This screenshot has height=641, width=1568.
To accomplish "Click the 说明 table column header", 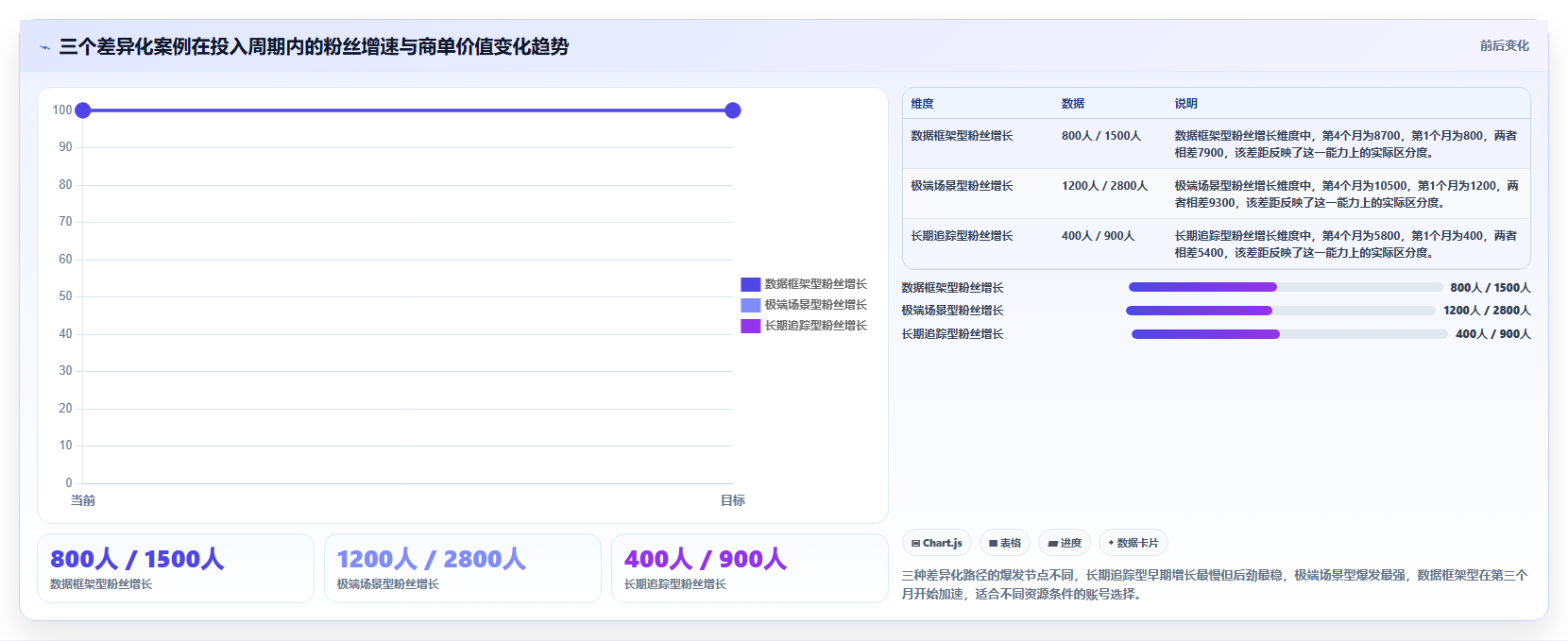I will (x=1186, y=104).
